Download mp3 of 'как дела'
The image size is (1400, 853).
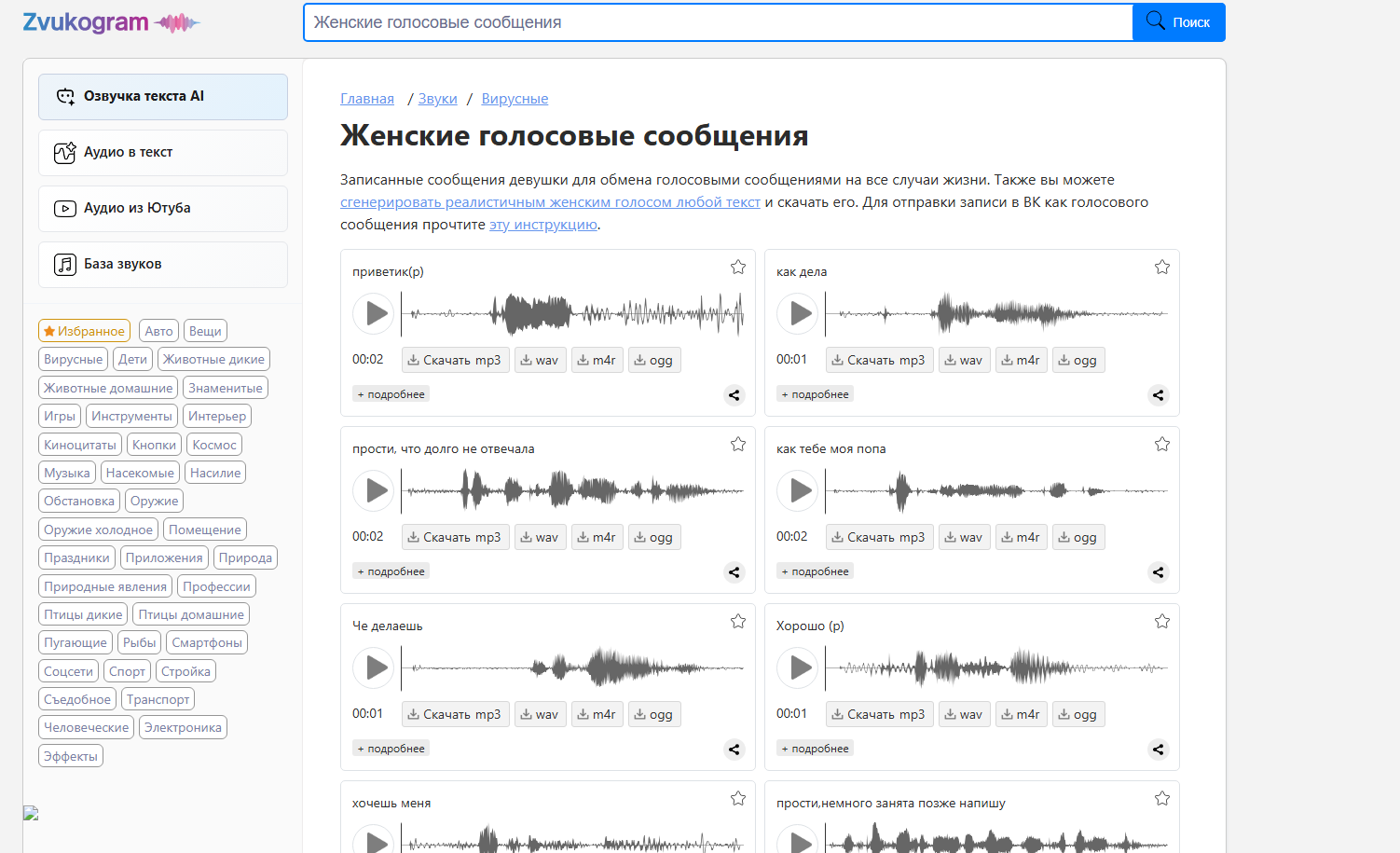point(879,360)
